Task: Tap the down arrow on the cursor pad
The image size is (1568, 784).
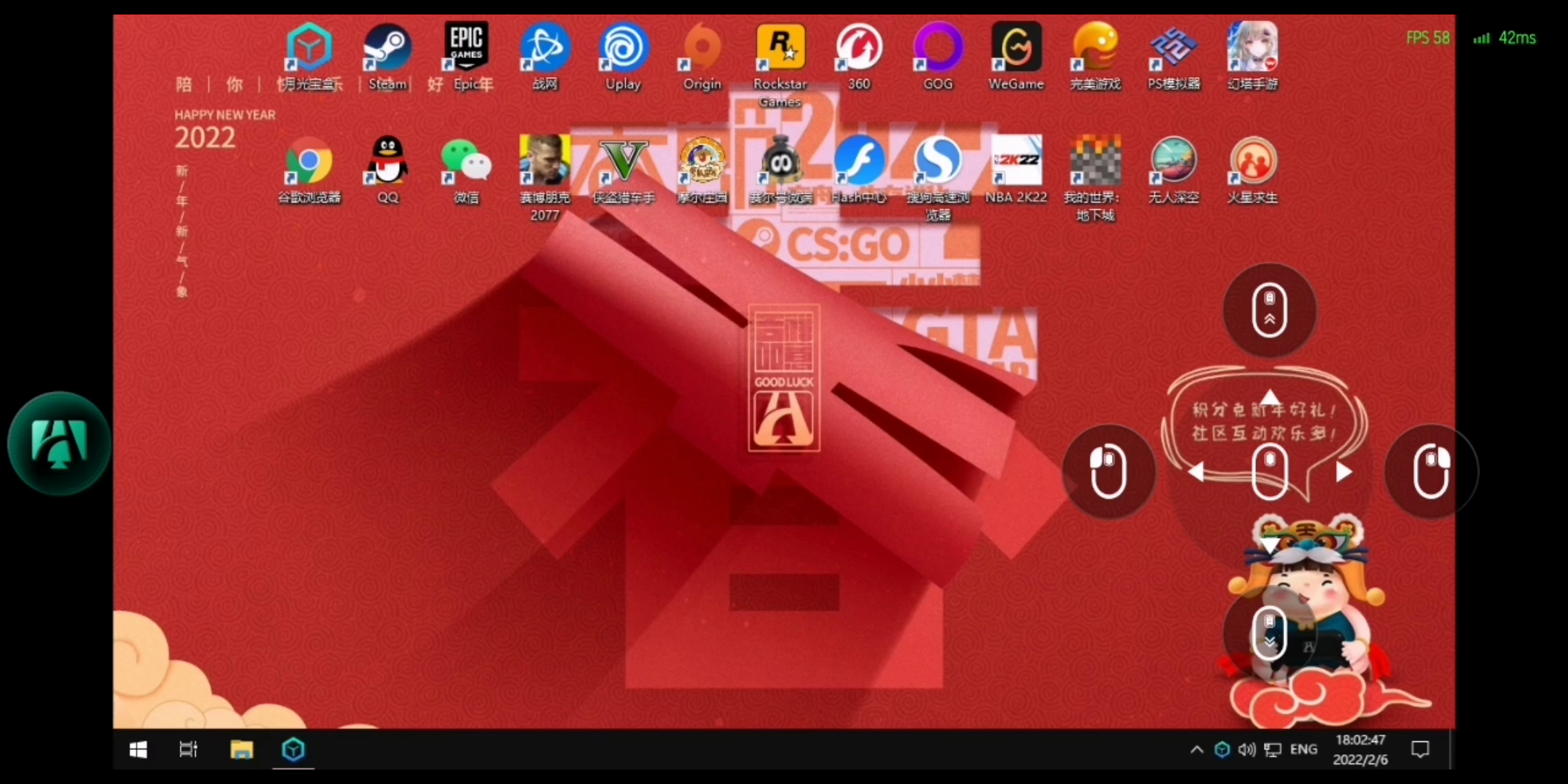Action: point(1270,545)
